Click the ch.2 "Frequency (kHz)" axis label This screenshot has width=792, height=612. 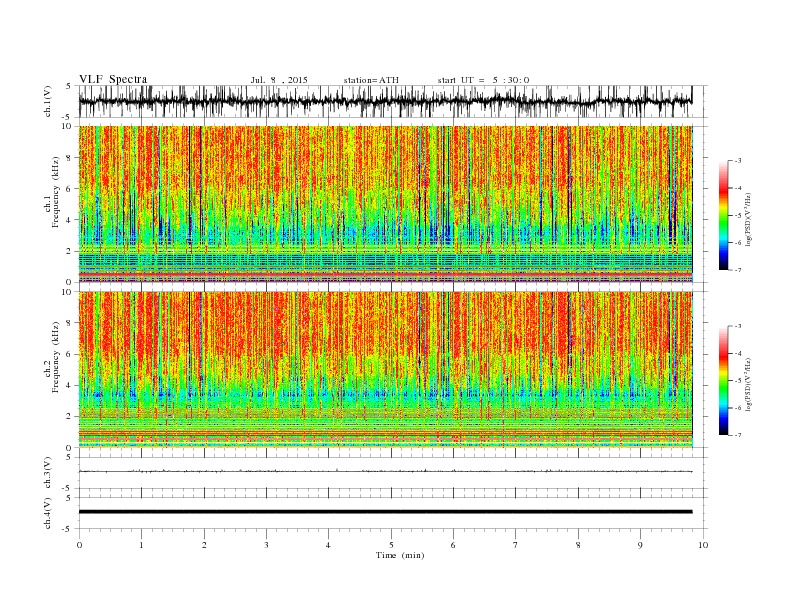click(x=55, y=357)
